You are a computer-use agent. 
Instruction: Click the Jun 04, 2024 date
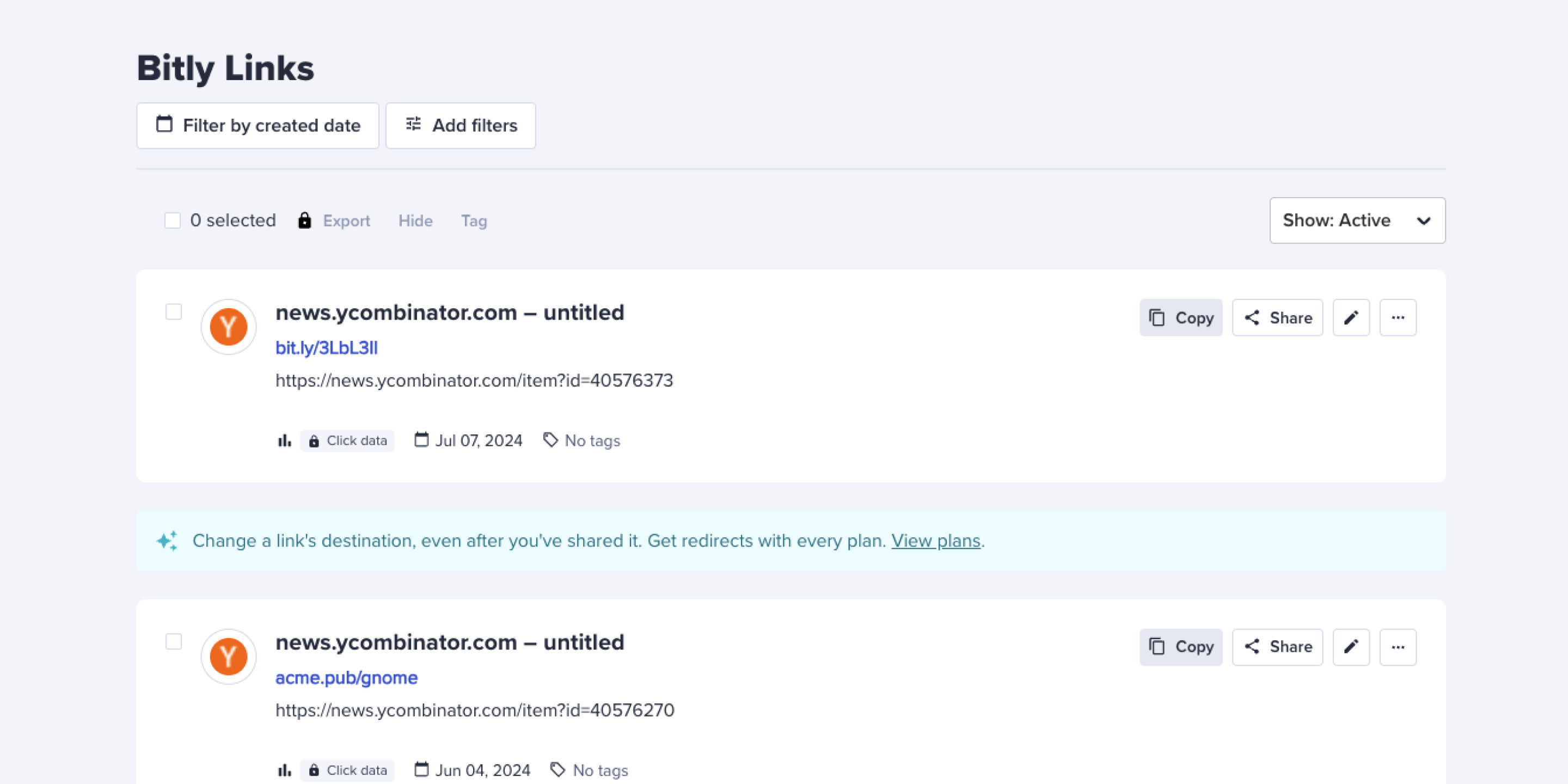pos(483,770)
